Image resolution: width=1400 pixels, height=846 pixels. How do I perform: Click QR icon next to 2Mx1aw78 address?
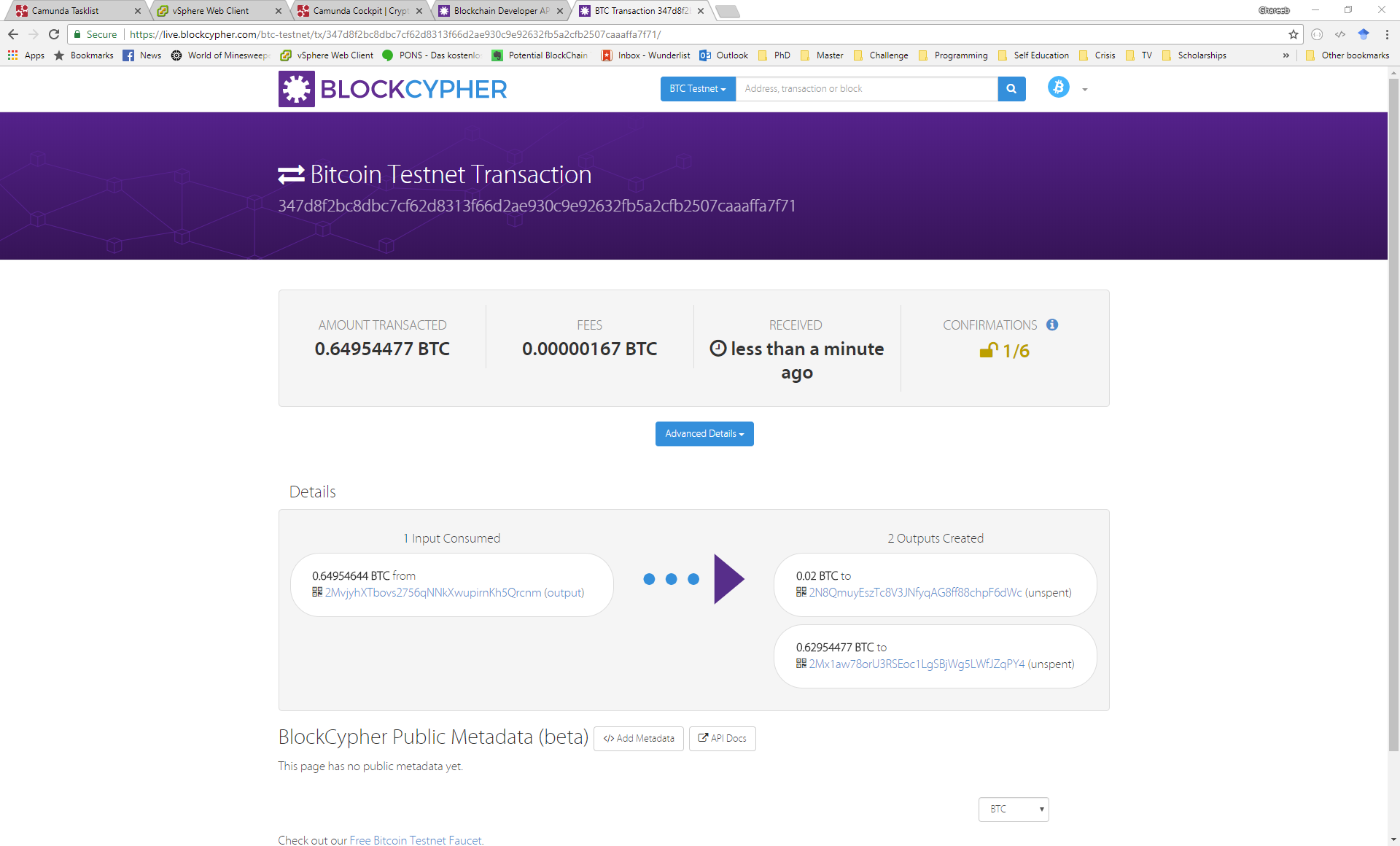[801, 664]
